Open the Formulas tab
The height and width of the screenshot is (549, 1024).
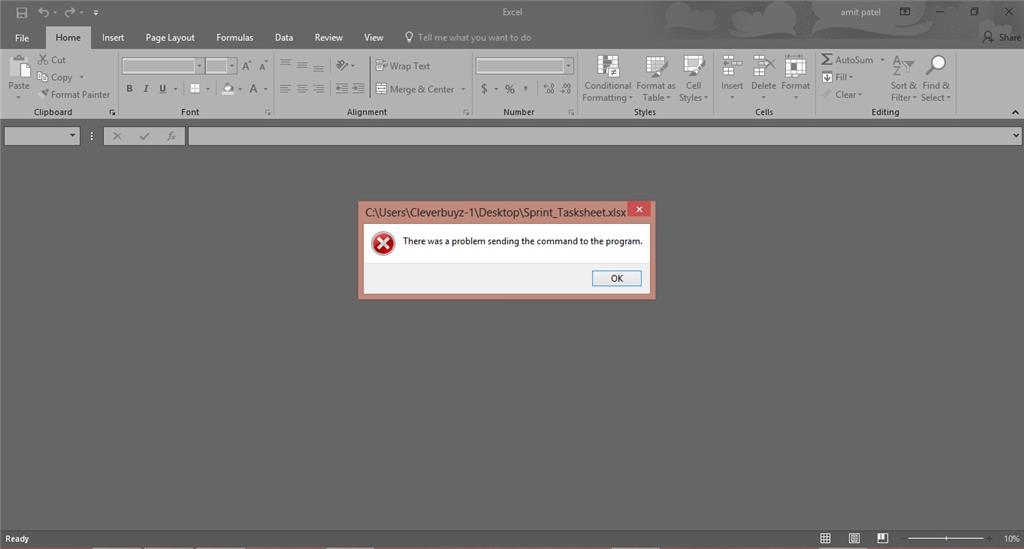pyautogui.click(x=234, y=38)
